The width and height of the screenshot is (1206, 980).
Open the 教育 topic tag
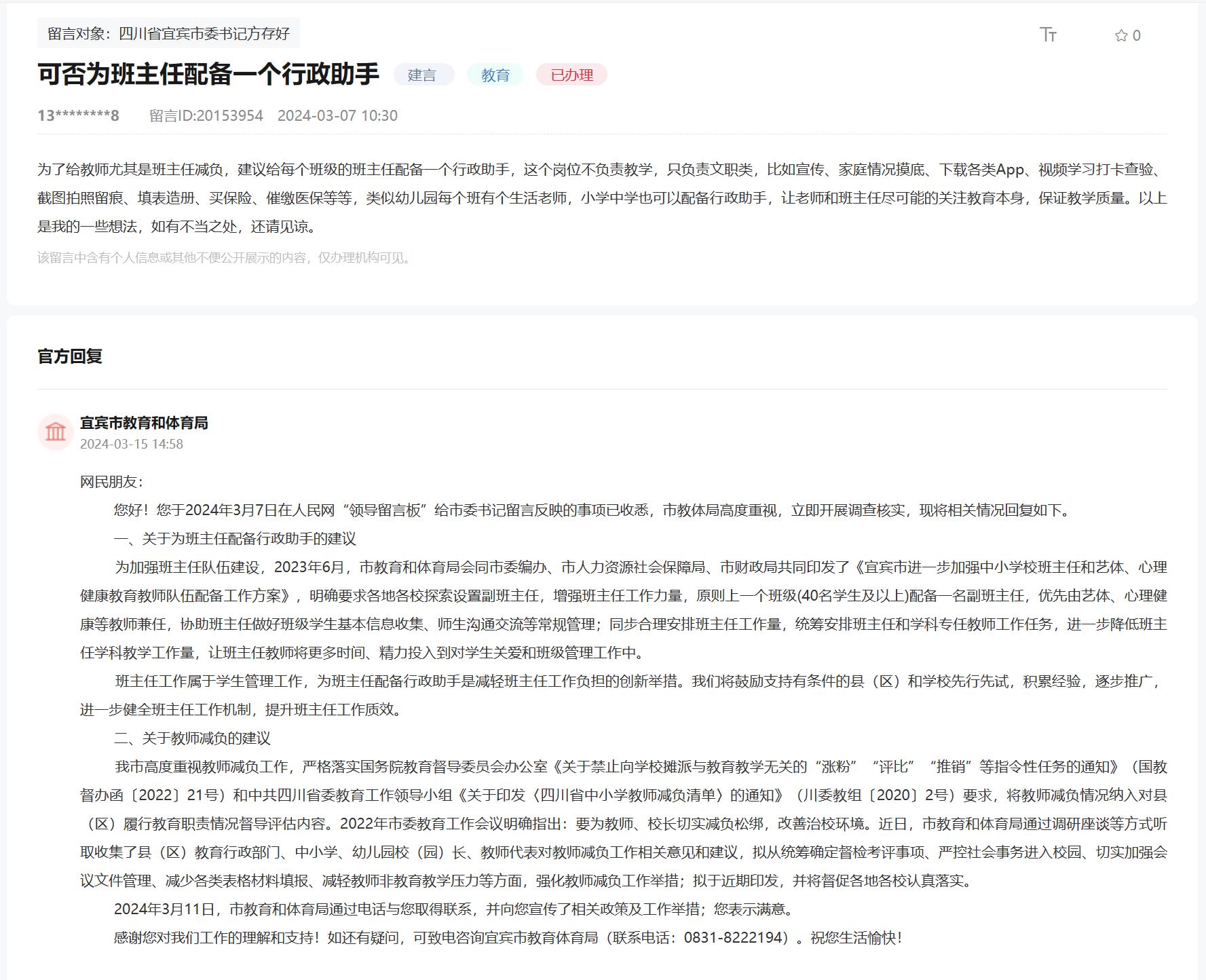pyautogui.click(x=495, y=75)
